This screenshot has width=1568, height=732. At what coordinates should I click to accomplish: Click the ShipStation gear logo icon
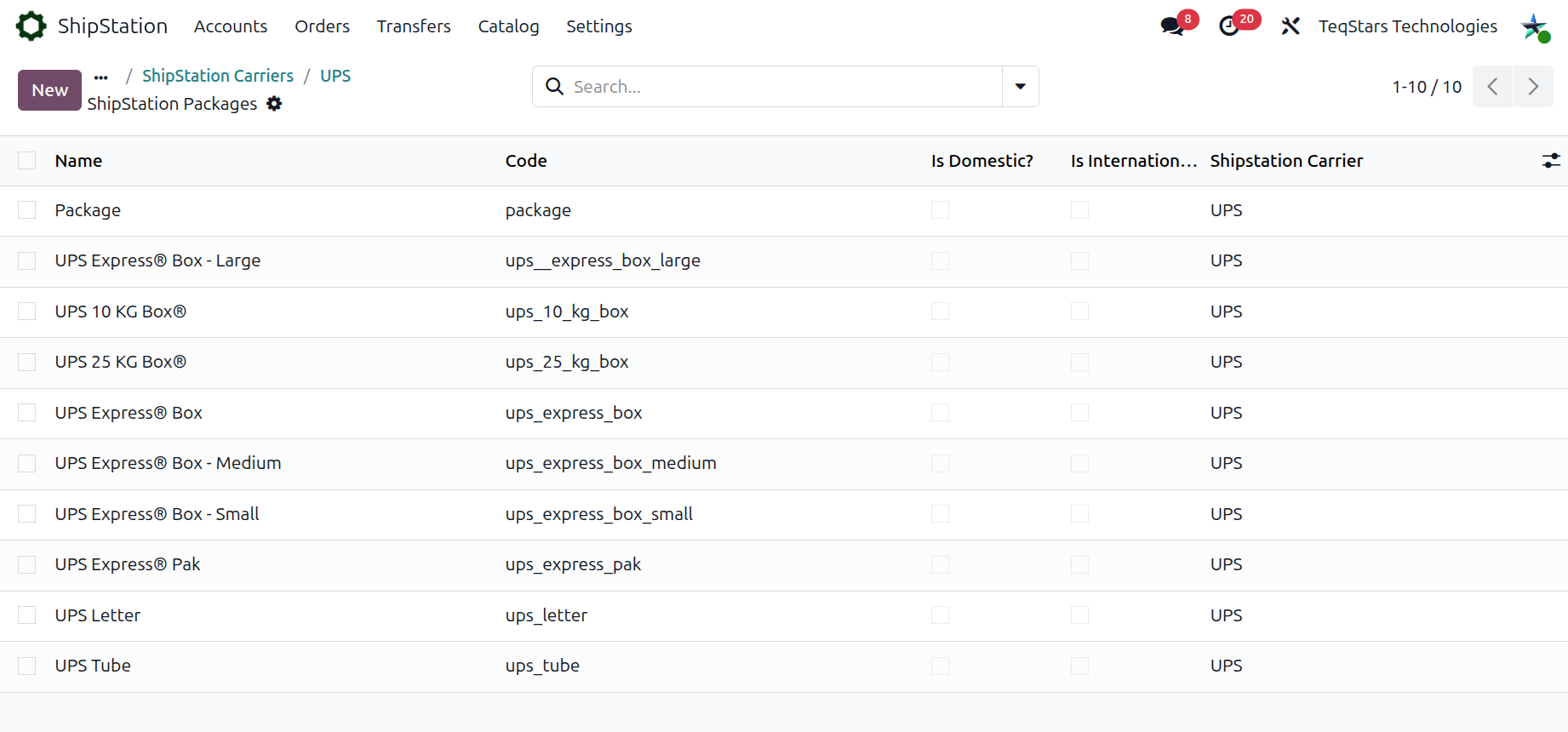click(x=31, y=26)
